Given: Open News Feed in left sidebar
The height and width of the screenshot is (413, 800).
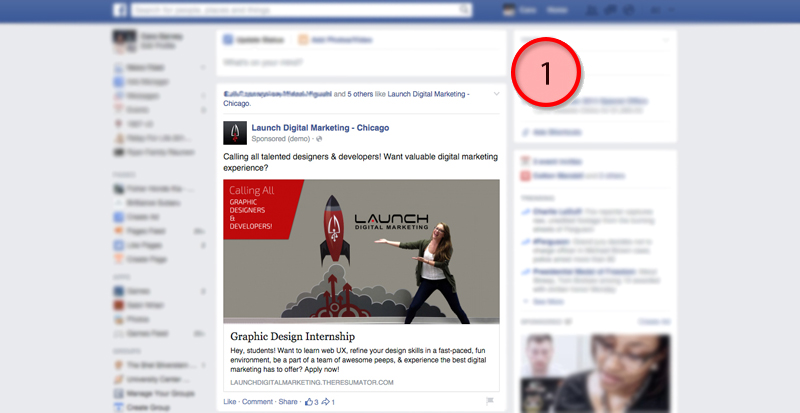Looking at the screenshot, I should 145,67.
